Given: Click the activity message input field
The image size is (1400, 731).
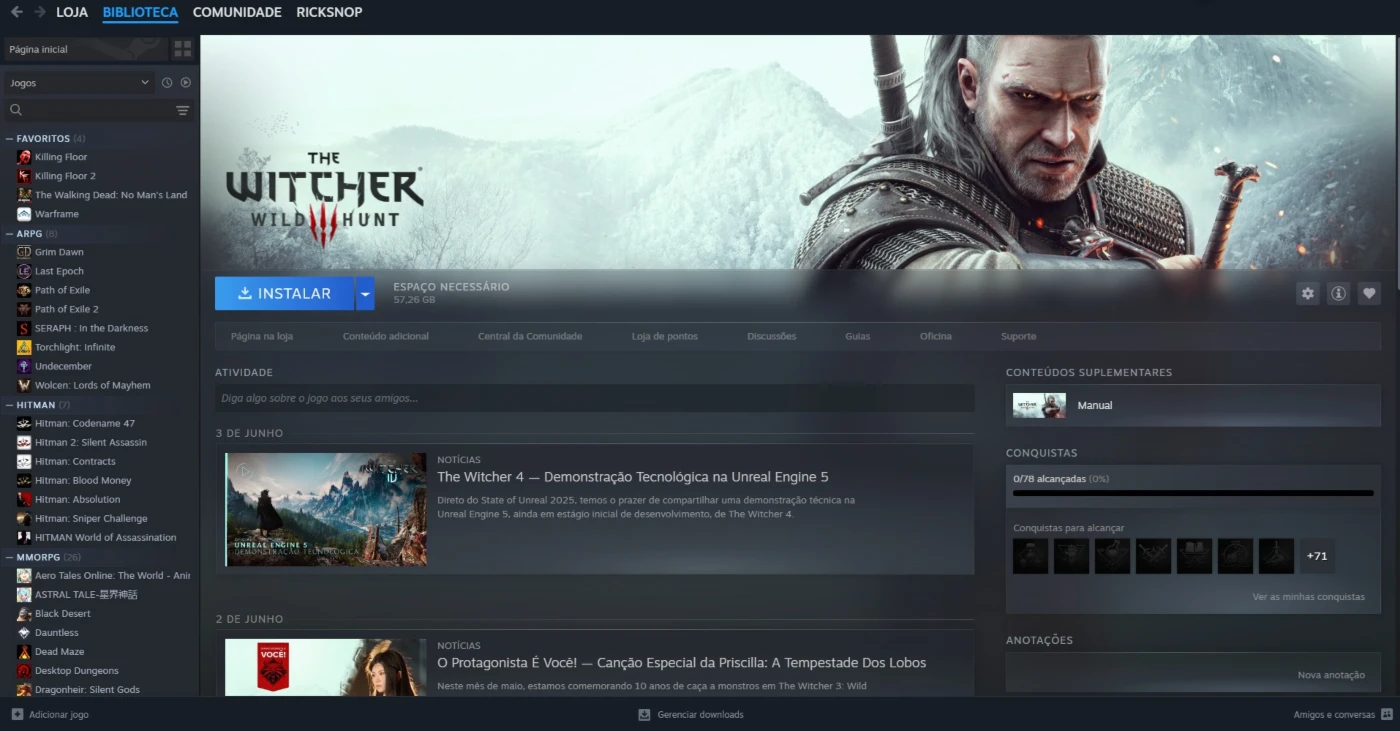Looking at the screenshot, I should tap(595, 398).
